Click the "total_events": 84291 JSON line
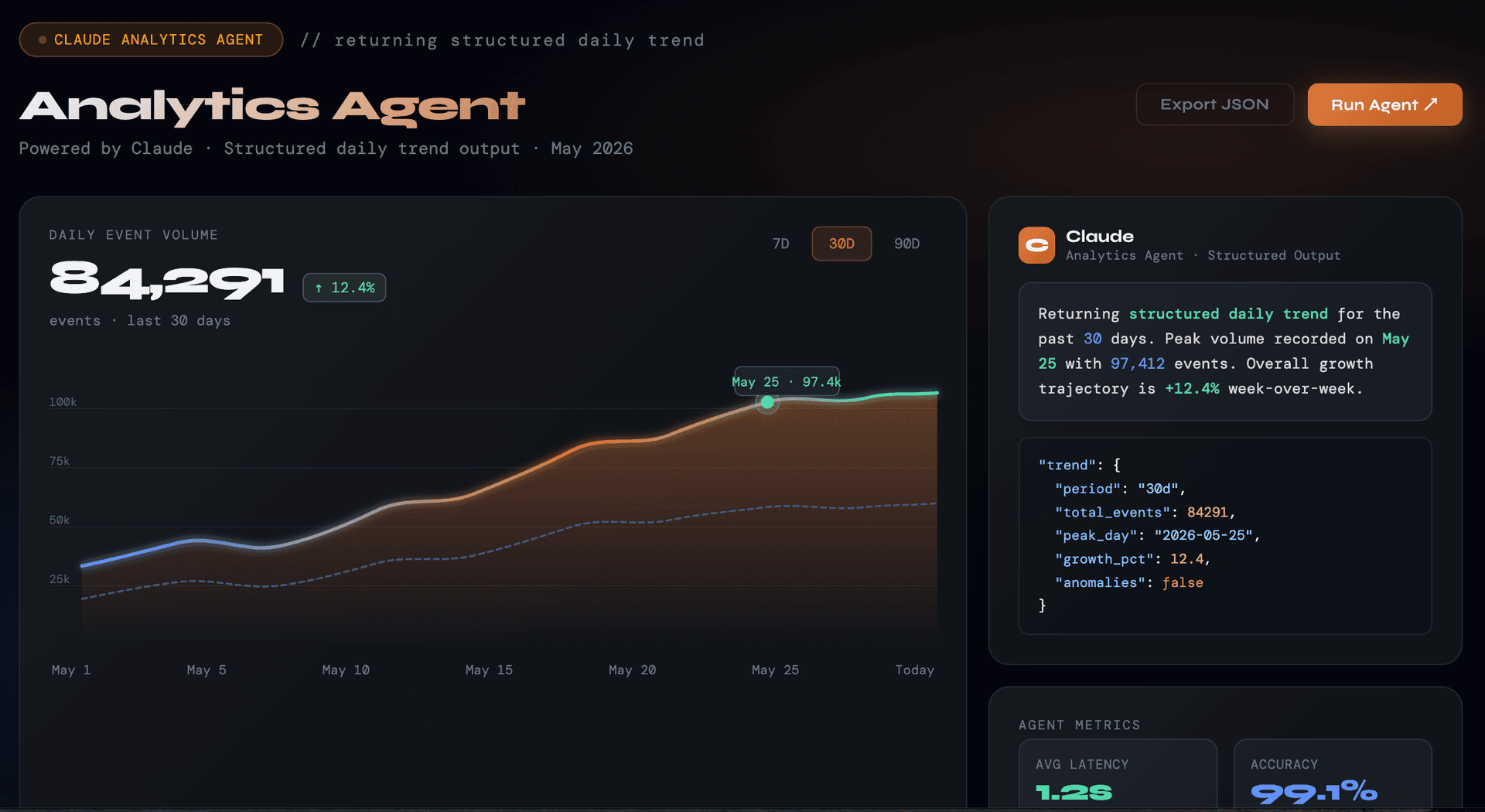 (1145, 512)
